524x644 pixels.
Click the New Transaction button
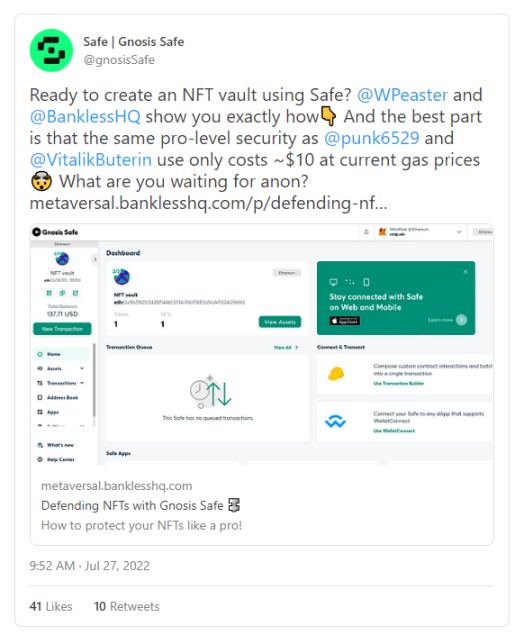(x=62, y=329)
